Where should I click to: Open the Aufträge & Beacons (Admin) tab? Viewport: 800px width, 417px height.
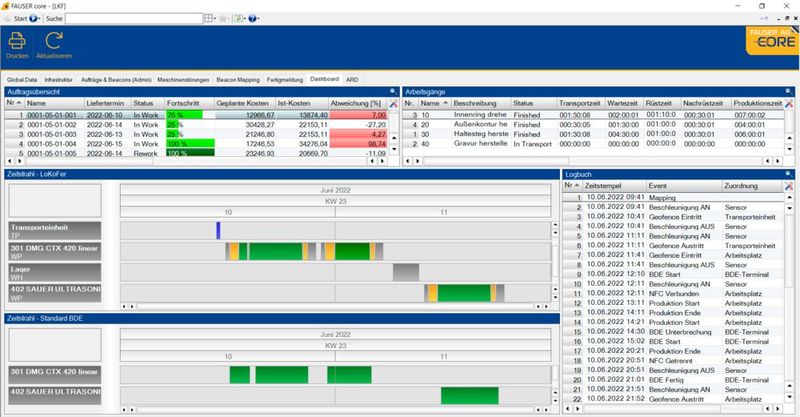tap(116, 80)
